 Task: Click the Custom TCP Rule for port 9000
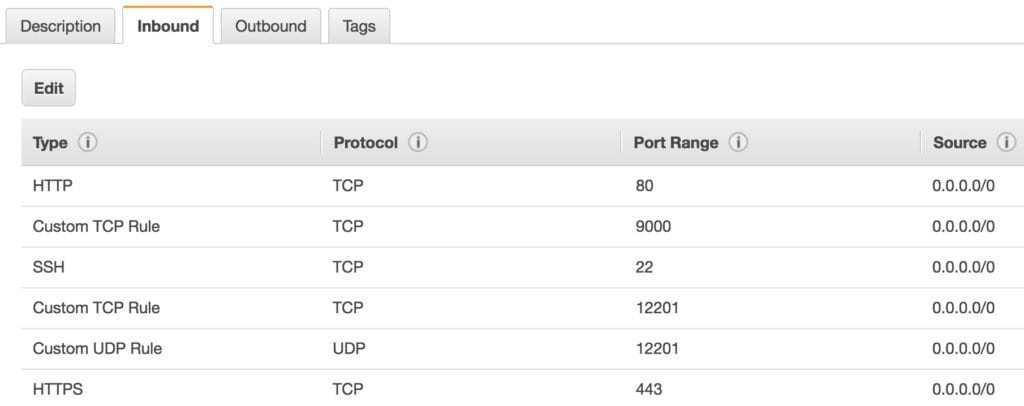click(96, 226)
